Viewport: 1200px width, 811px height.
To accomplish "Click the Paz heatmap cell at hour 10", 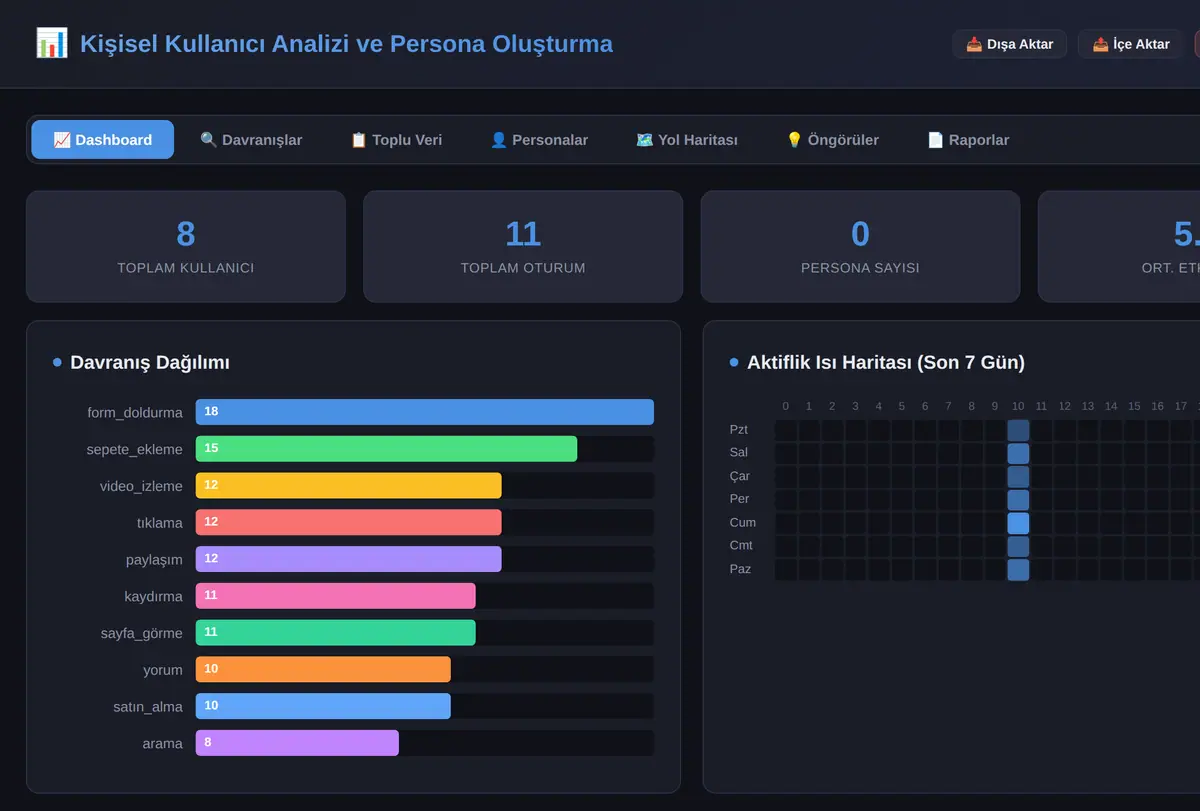I will (1018, 570).
